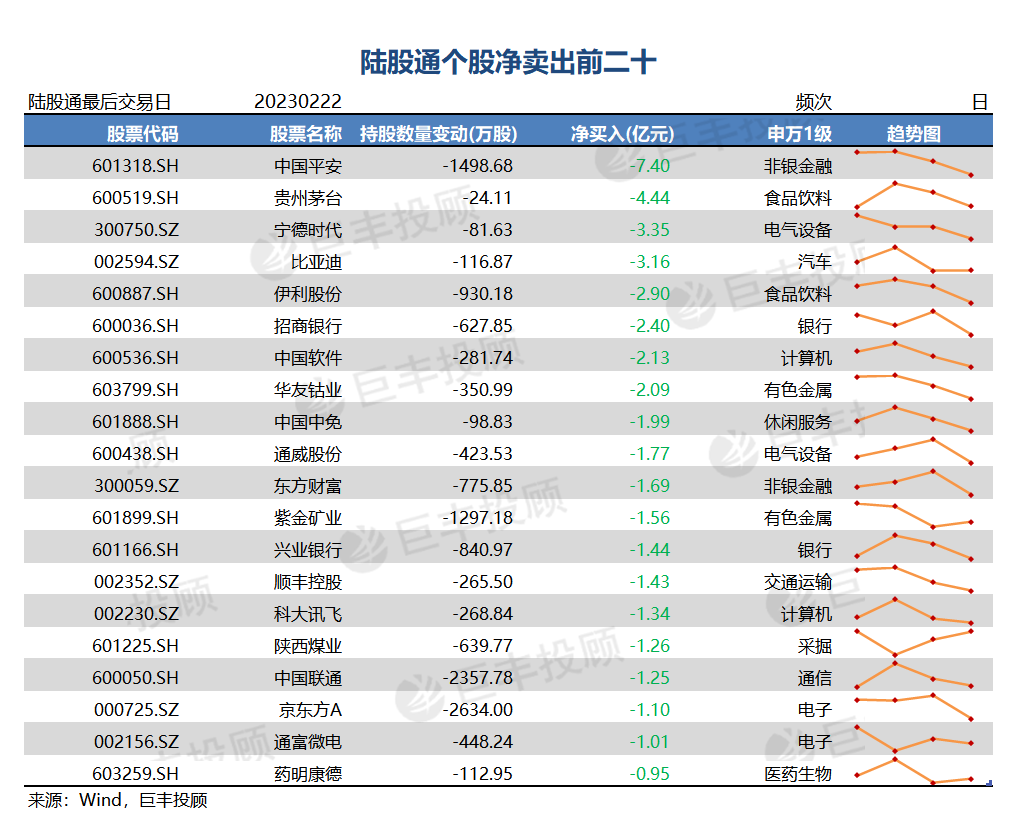
Task: Click the 中国平安 trend sparkline
Action: click(x=914, y=162)
